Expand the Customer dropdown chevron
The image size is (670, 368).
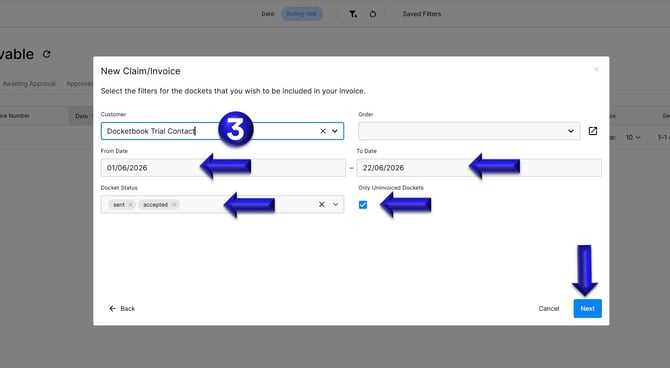[x=335, y=131]
